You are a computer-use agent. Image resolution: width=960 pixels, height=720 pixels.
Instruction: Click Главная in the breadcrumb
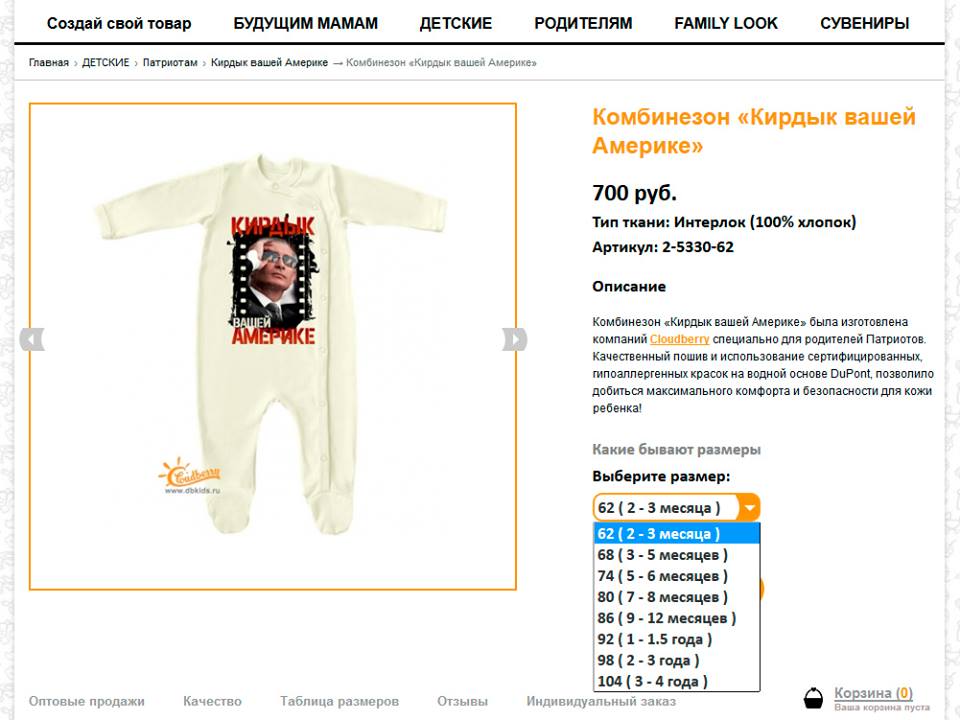coord(48,62)
